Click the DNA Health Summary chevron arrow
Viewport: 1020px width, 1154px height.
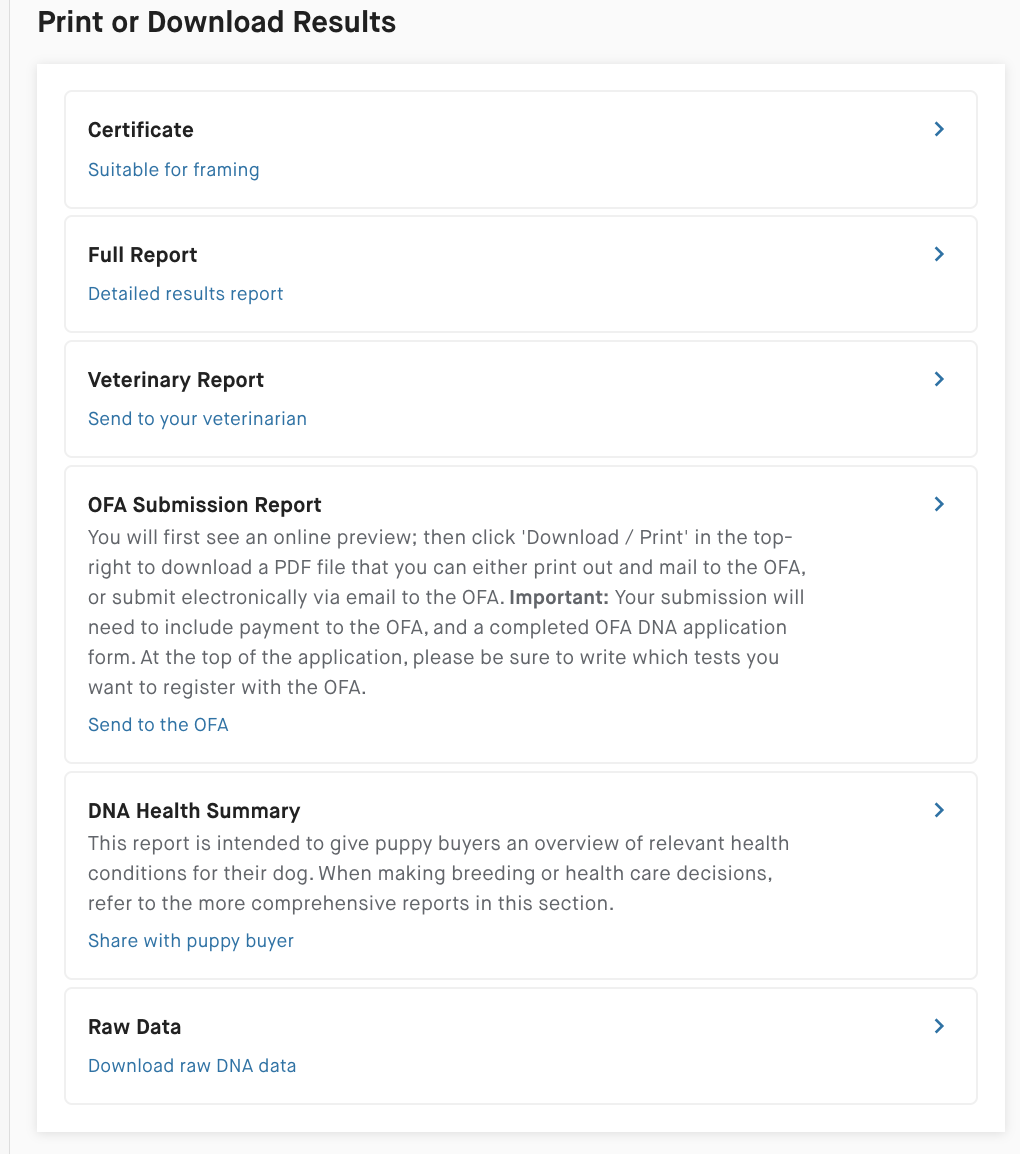pos(939,810)
